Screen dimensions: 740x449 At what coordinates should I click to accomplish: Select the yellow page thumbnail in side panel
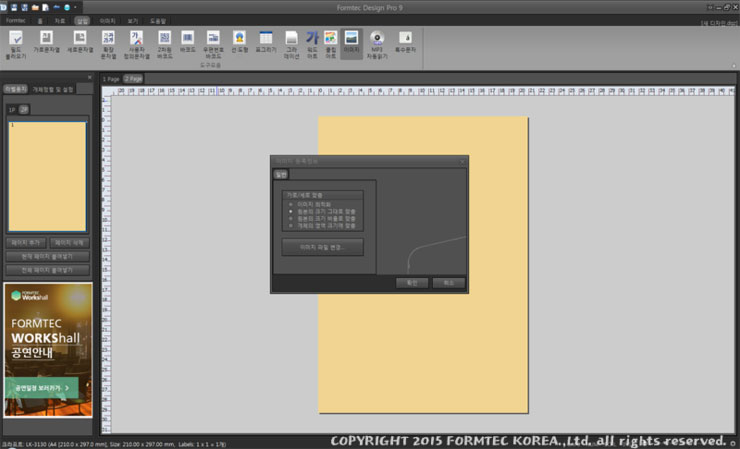[47, 177]
